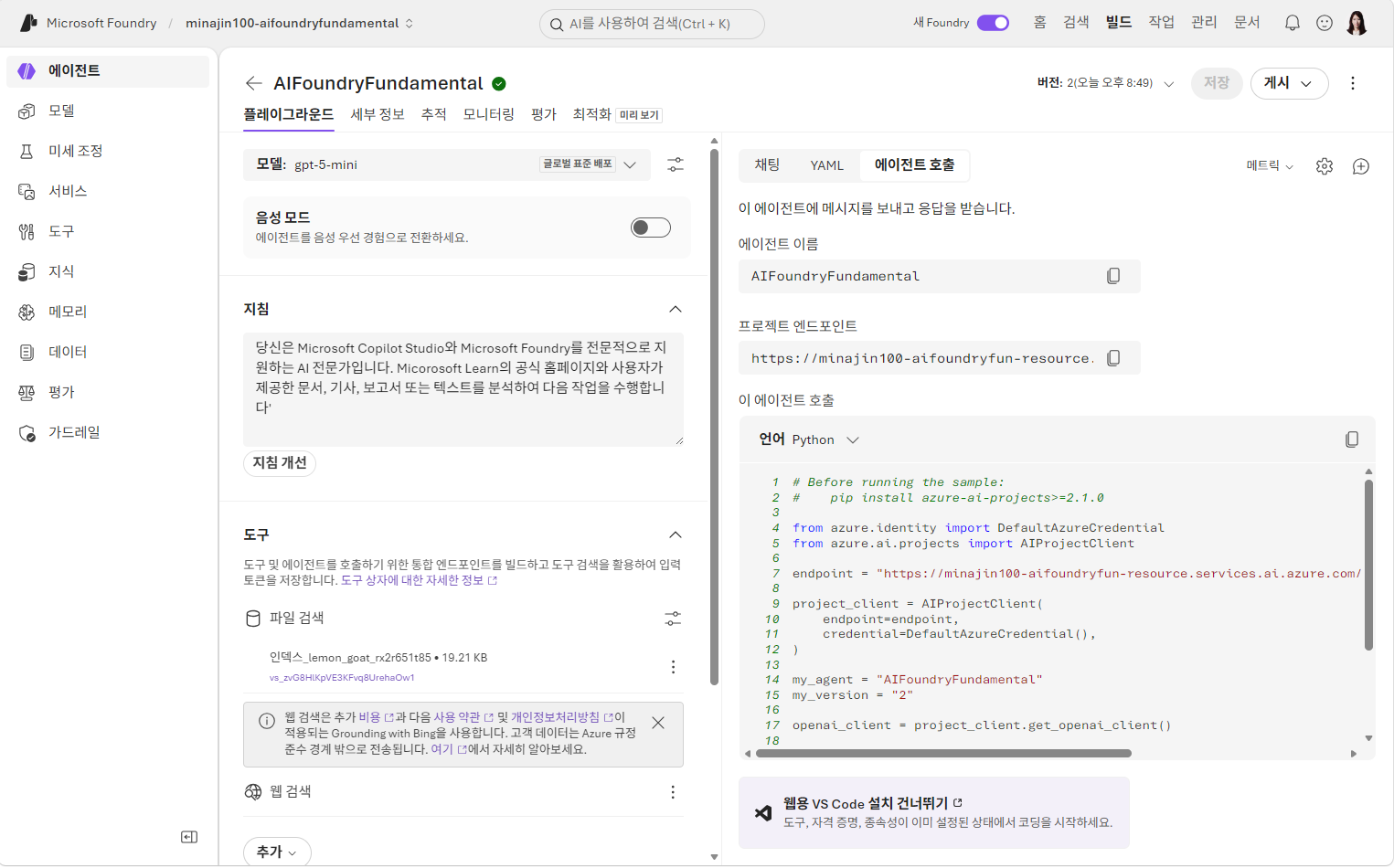The image size is (1394, 868).
Task: Copy the Python code sample
Action: click(x=1352, y=439)
